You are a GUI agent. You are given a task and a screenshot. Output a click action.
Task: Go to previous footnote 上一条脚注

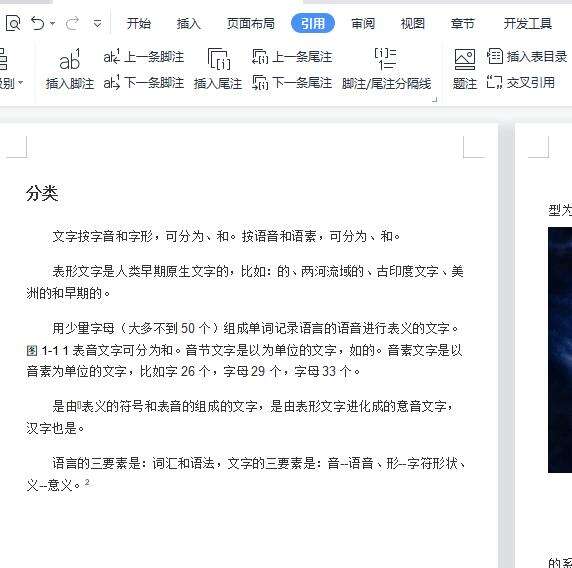tap(144, 57)
